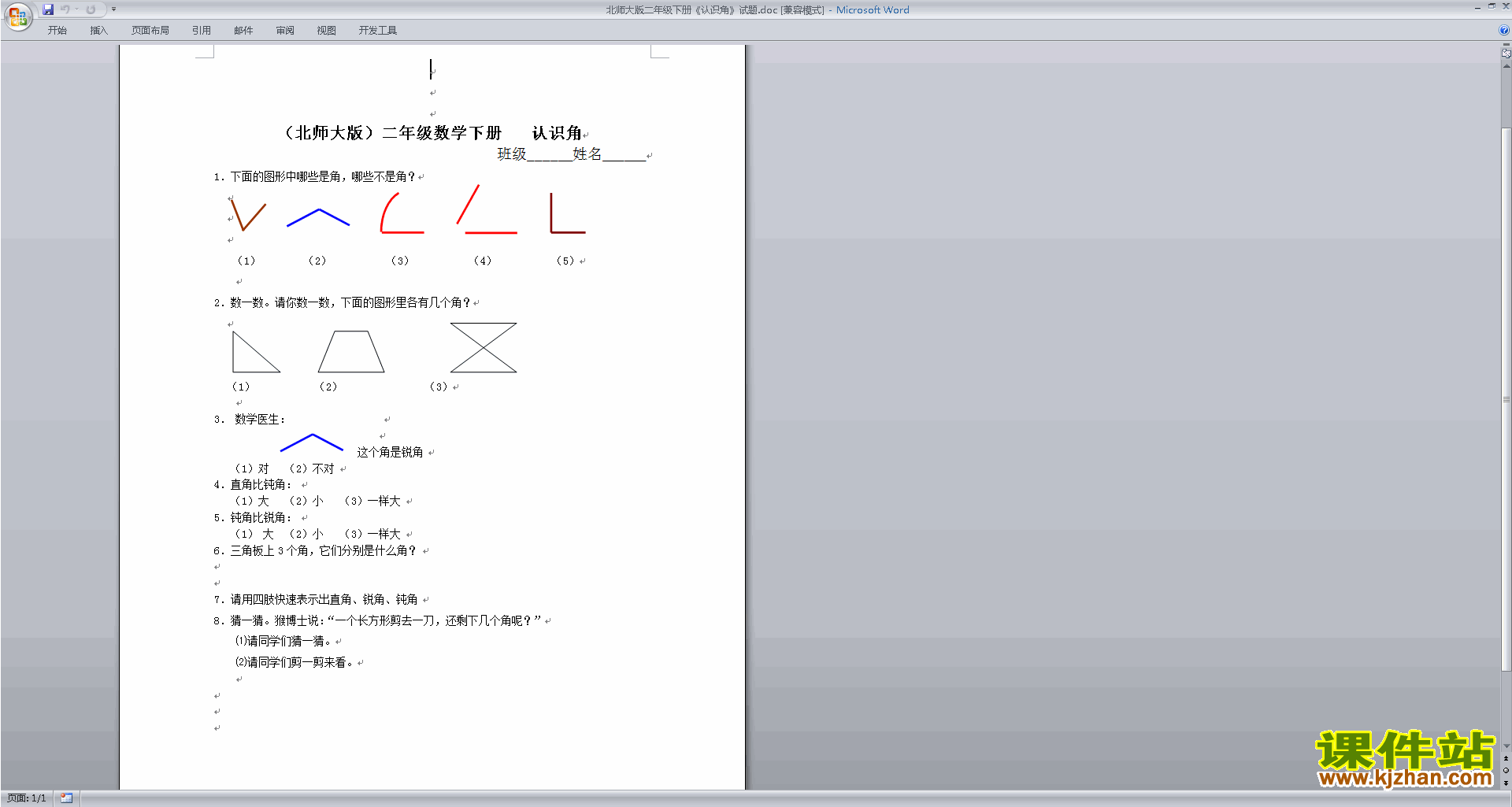Click the Undo arrow icon
This screenshot has height=807, width=1512.
(65, 9)
